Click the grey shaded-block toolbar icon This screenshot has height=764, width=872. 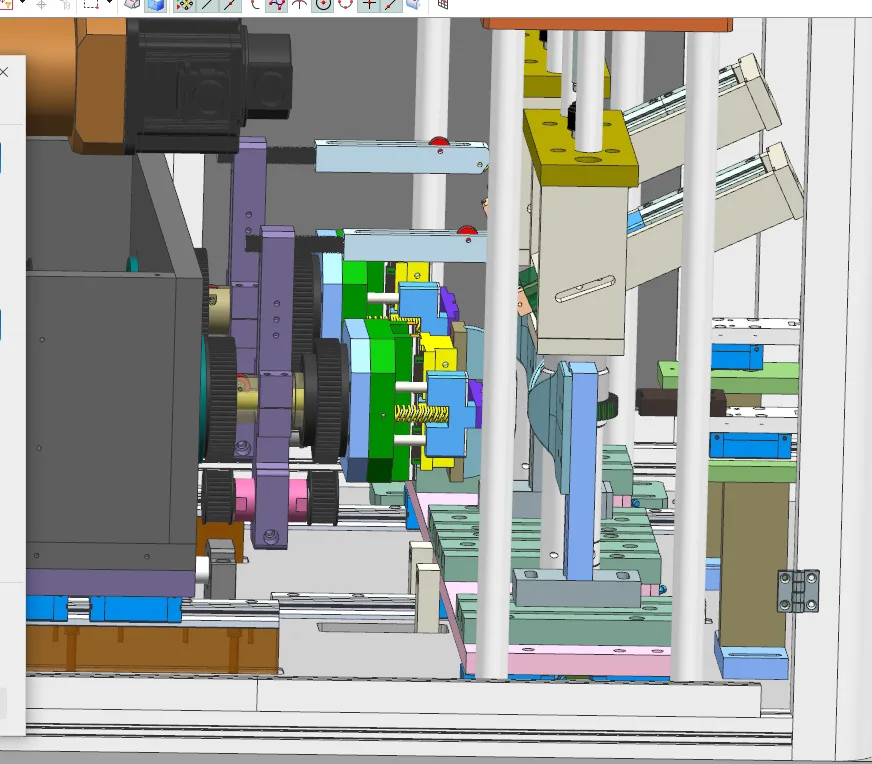(132, 4)
